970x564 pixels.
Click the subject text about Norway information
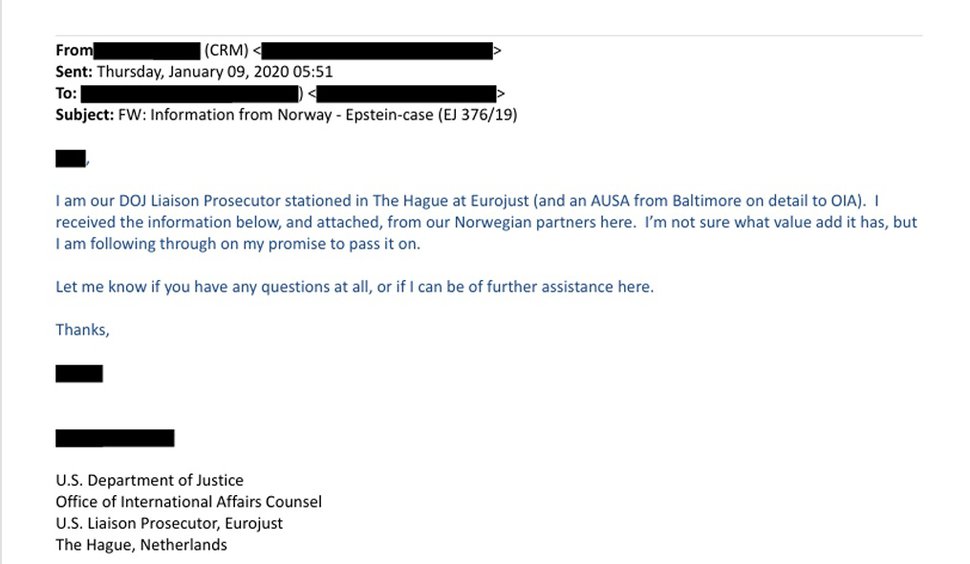click(x=334, y=115)
